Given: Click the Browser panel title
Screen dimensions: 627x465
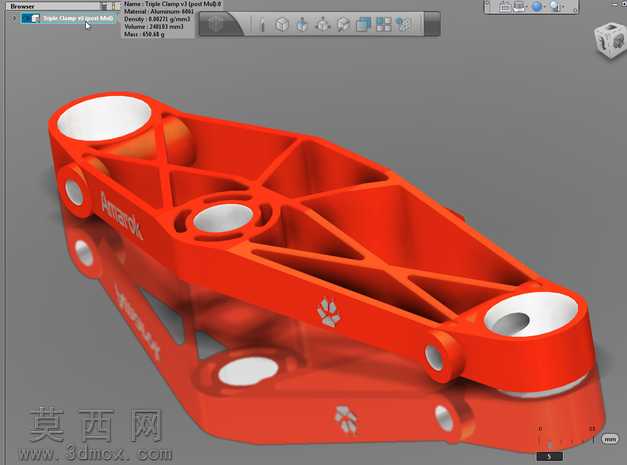Looking at the screenshot, I should [x=22, y=6].
